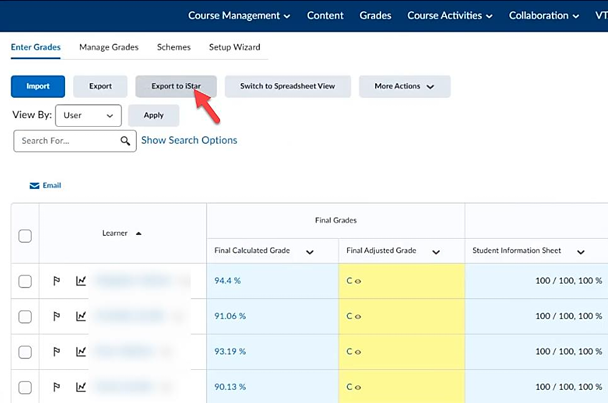Viewport: 608px width, 403px height.
Task: Click the adjusted grade icon next to C in the 90.13 % row
Action: click(x=358, y=387)
